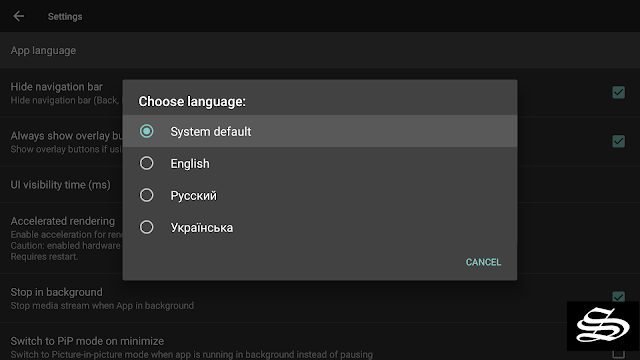The height and width of the screenshot is (360, 640).
Task: Open the App language setting
Action: (320, 50)
